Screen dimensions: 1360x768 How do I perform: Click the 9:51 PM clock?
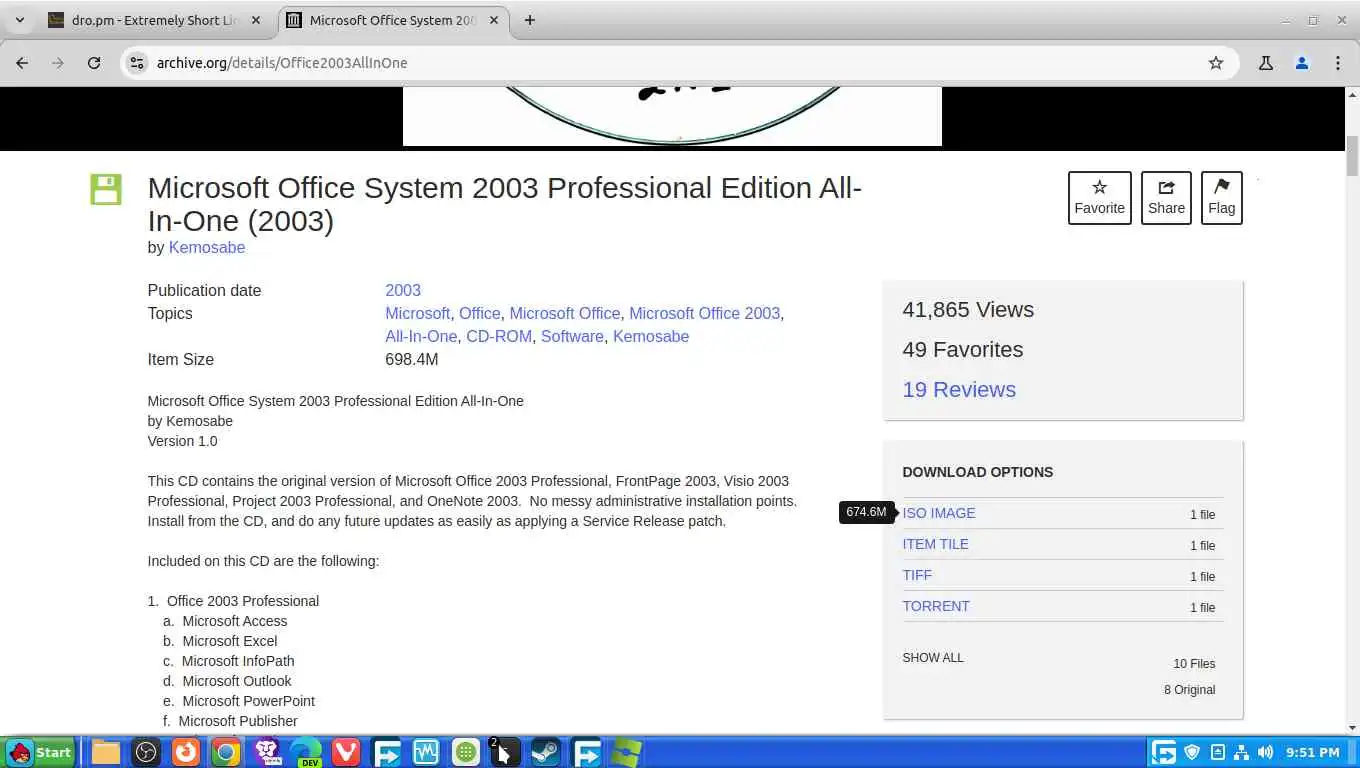(1313, 752)
